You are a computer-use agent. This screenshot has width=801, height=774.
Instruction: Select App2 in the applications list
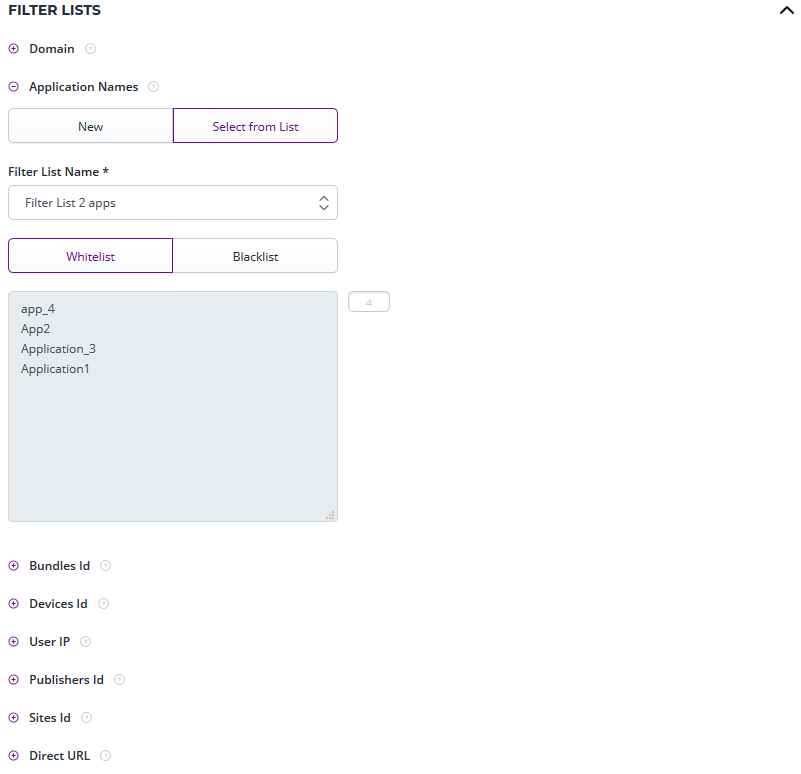(x=36, y=328)
